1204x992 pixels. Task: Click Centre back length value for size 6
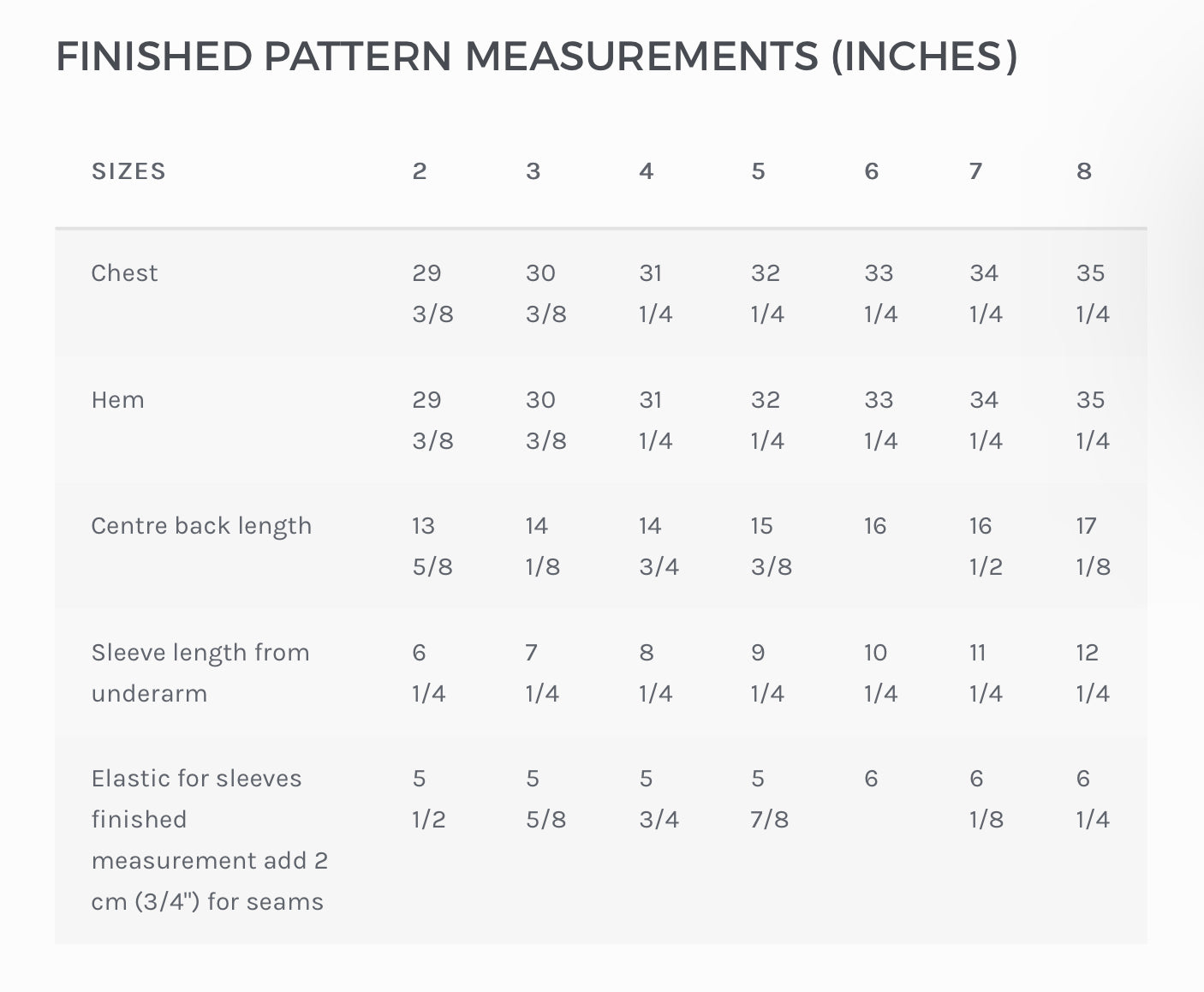pyautogui.click(x=875, y=526)
